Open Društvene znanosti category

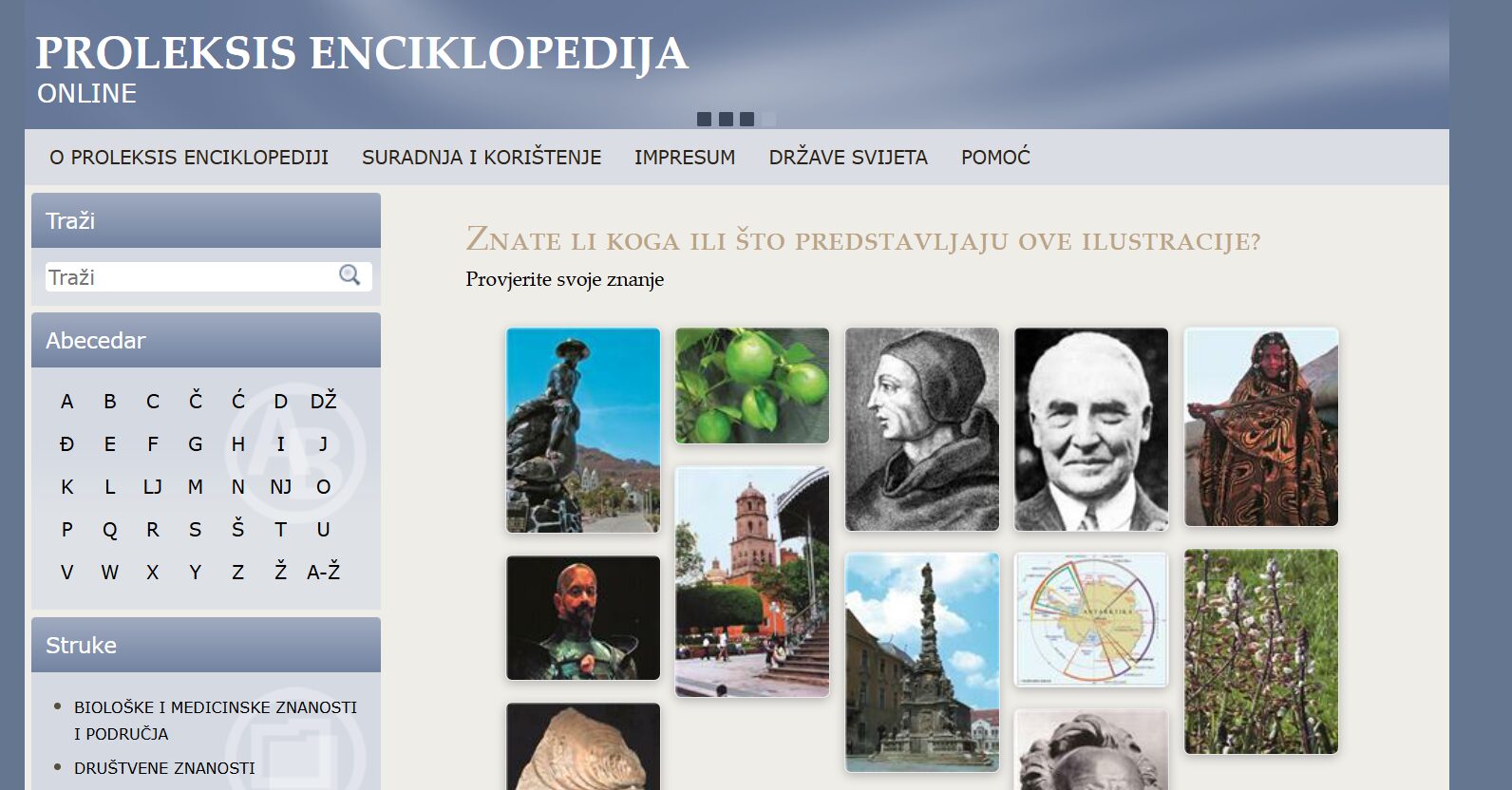(164, 768)
